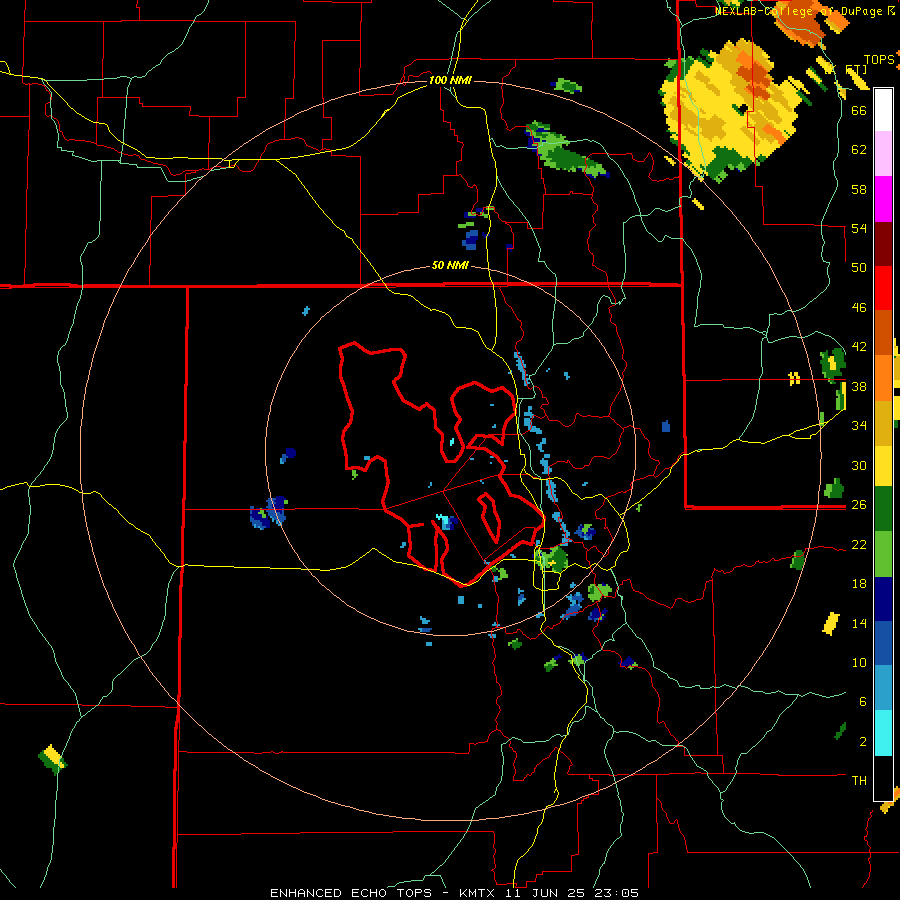Click the medium blue legend swatch
This screenshot has height=900, width=900.
coord(883,643)
